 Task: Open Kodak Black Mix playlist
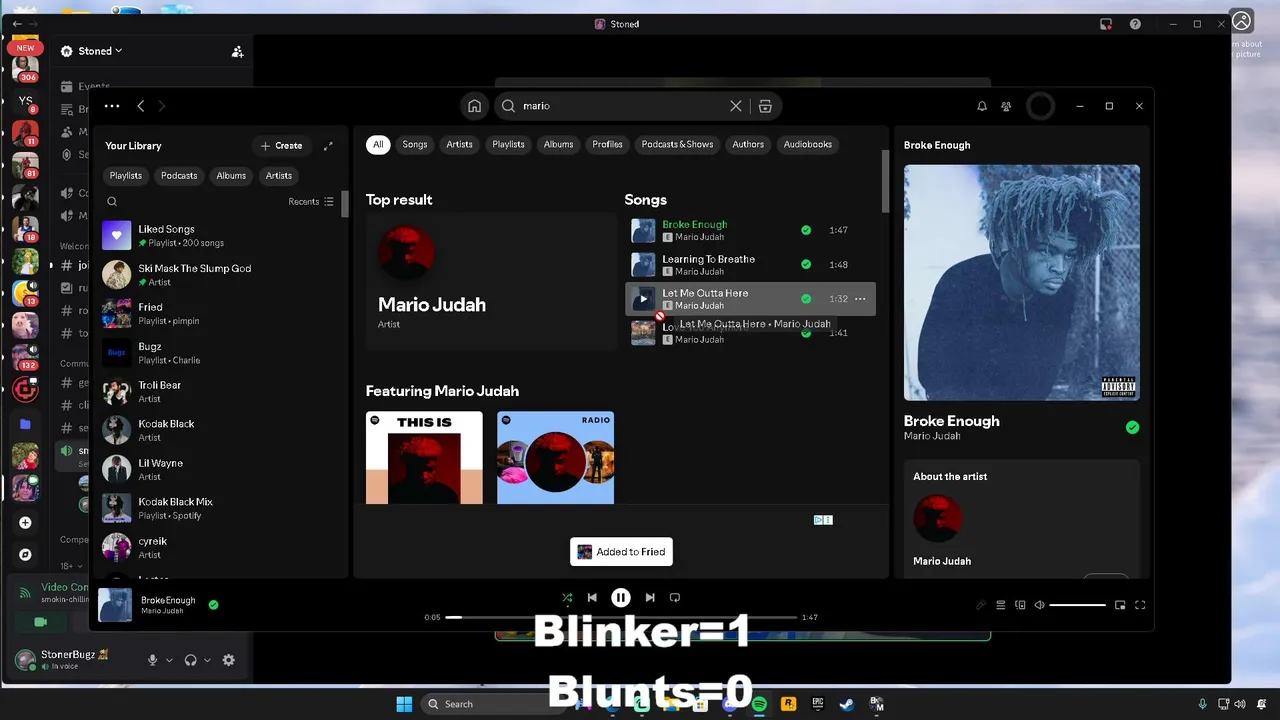click(220, 508)
